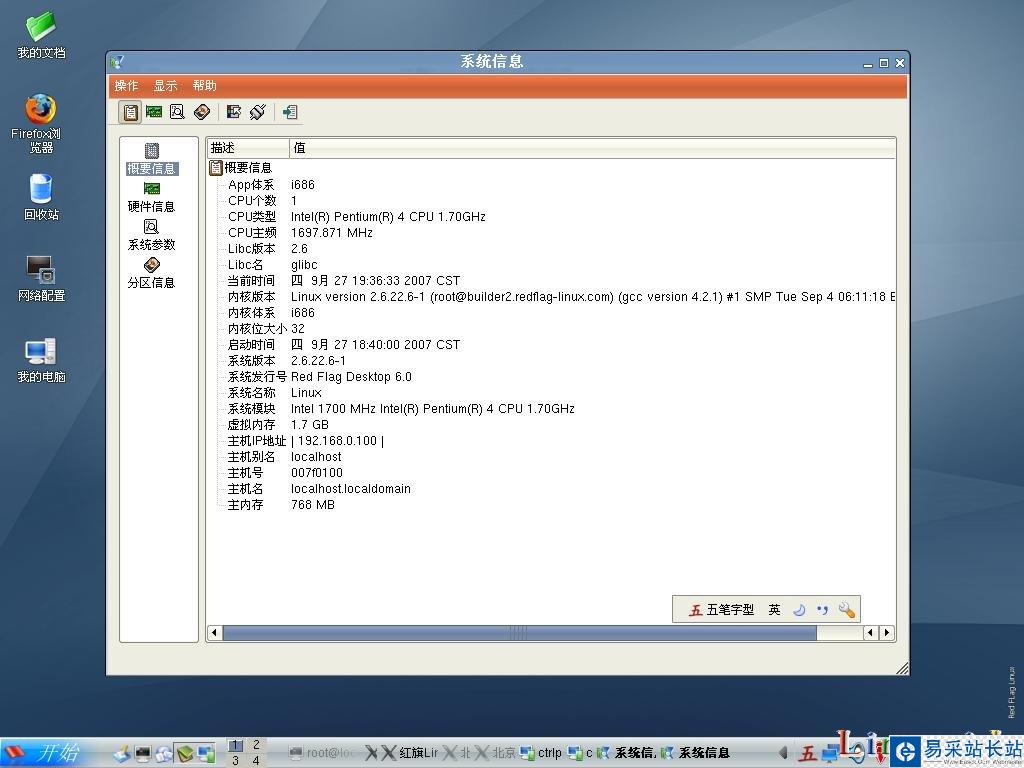Open the 操作 menu
Viewport: 1024px width, 768px height.
124,85
